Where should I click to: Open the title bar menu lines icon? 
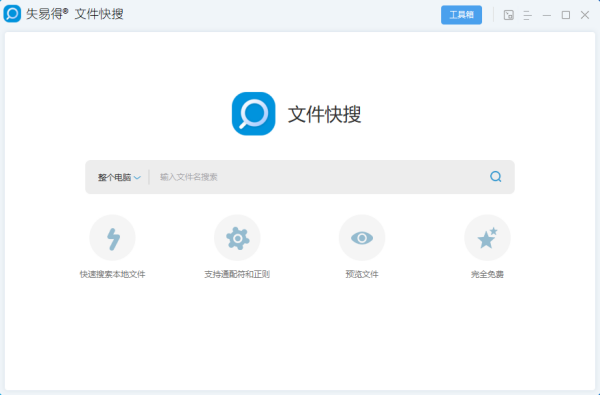point(527,15)
